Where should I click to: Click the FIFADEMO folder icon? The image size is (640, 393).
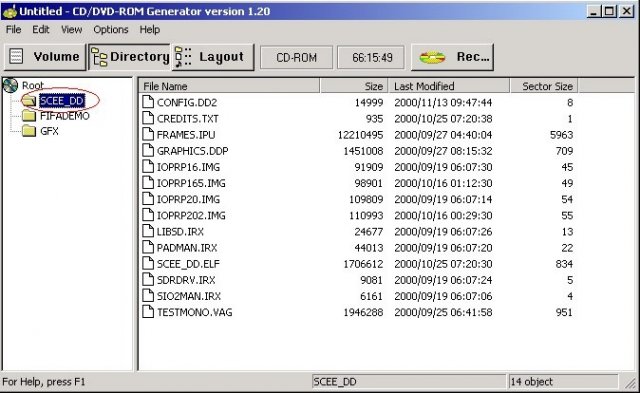pos(29,116)
